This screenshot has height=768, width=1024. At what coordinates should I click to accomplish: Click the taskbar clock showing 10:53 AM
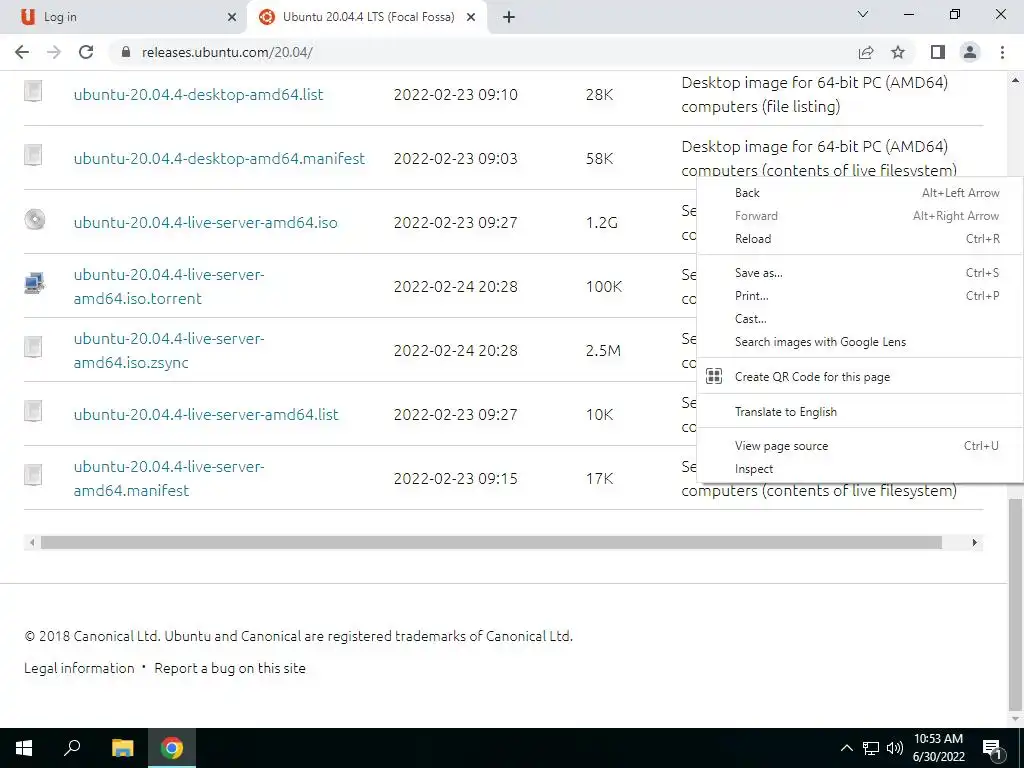pyautogui.click(x=938, y=748)
